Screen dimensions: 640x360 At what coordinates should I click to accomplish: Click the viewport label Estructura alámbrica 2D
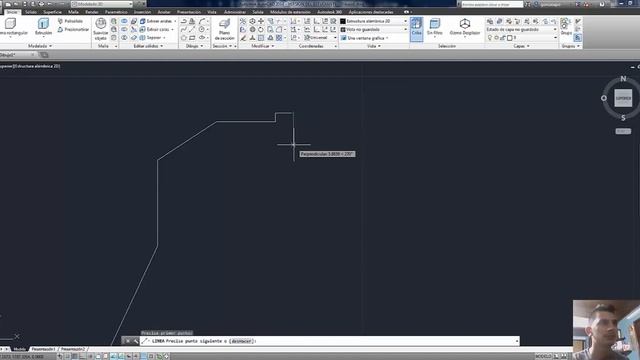pos(36,66)
